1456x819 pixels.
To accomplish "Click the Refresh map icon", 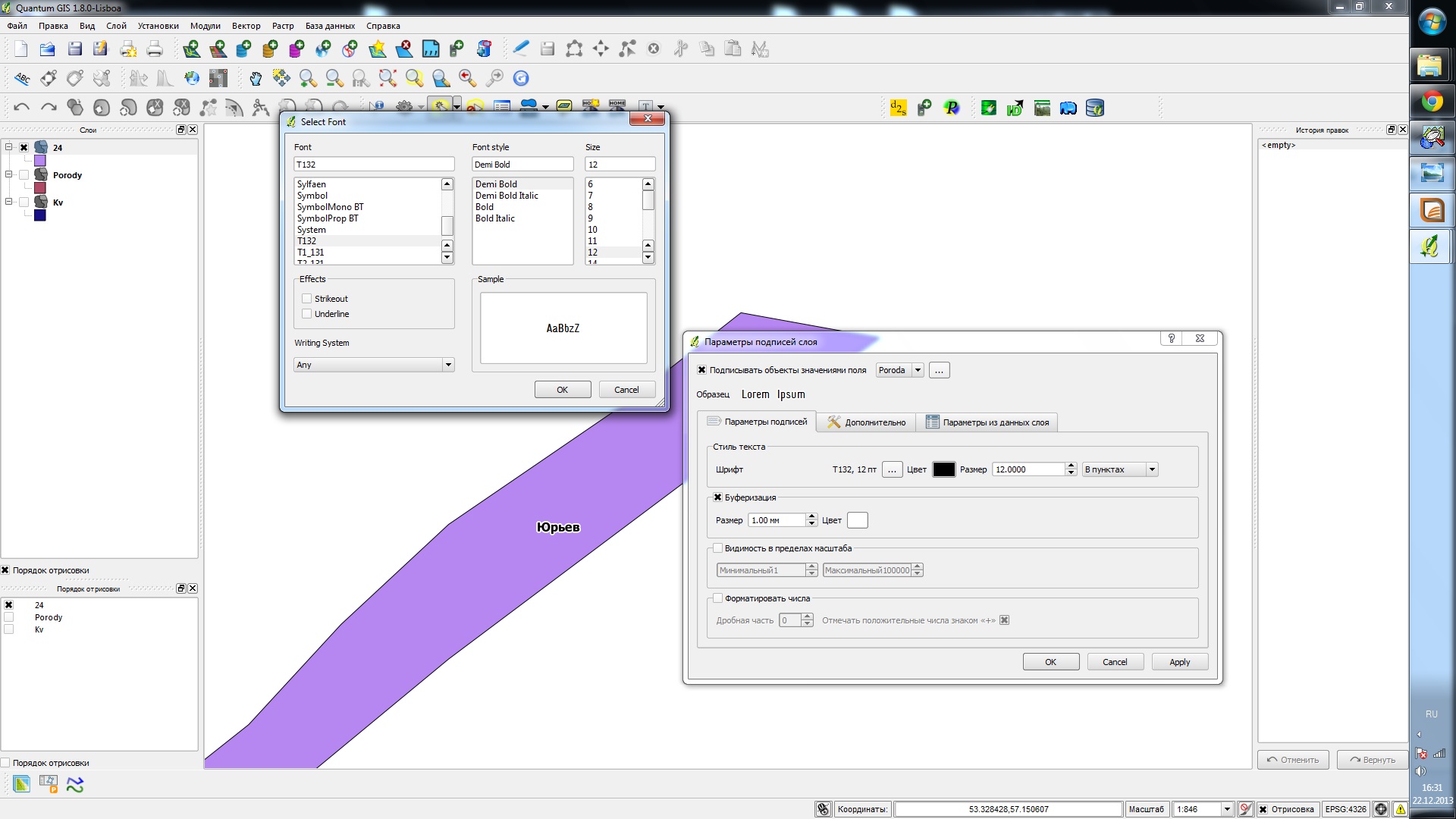I will click(520, 78).
